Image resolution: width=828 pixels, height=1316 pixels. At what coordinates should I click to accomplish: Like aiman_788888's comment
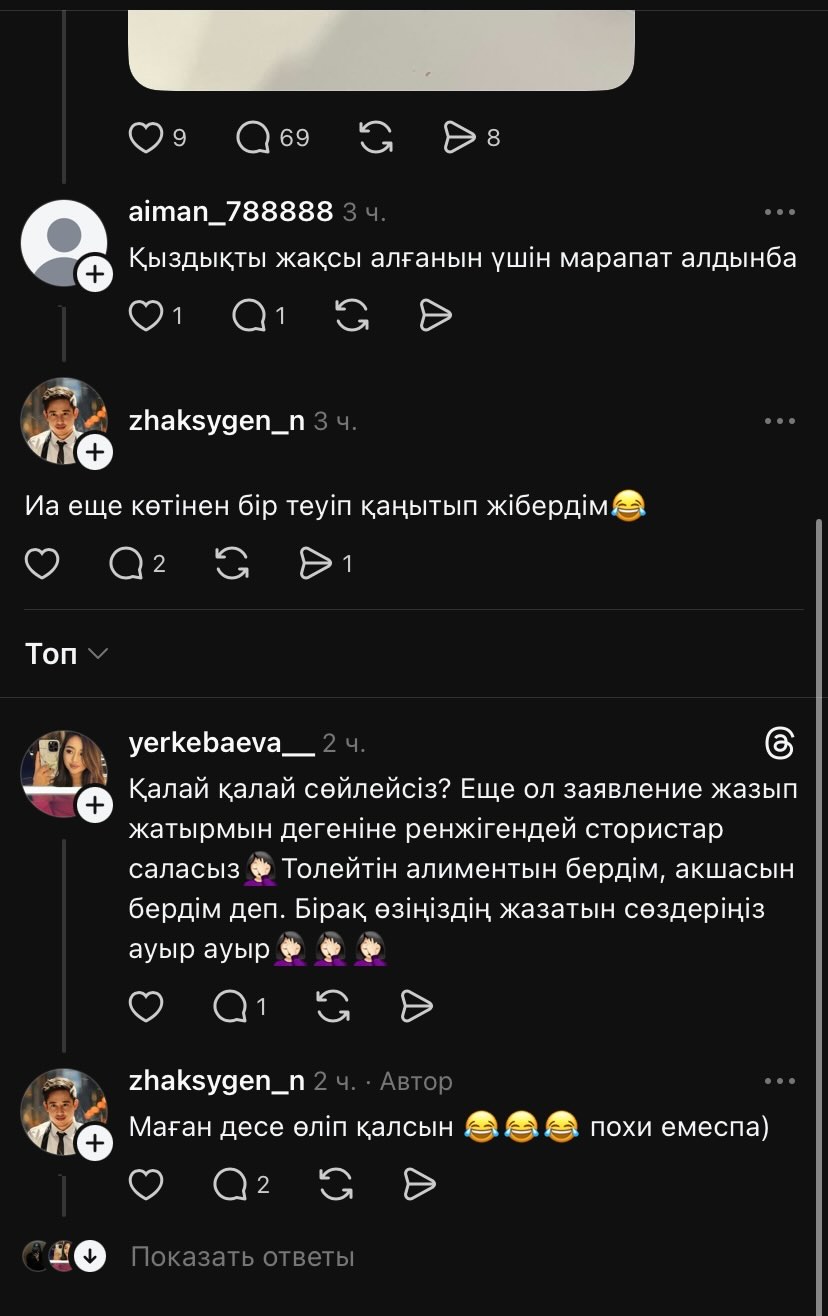[x=146, y=316]
